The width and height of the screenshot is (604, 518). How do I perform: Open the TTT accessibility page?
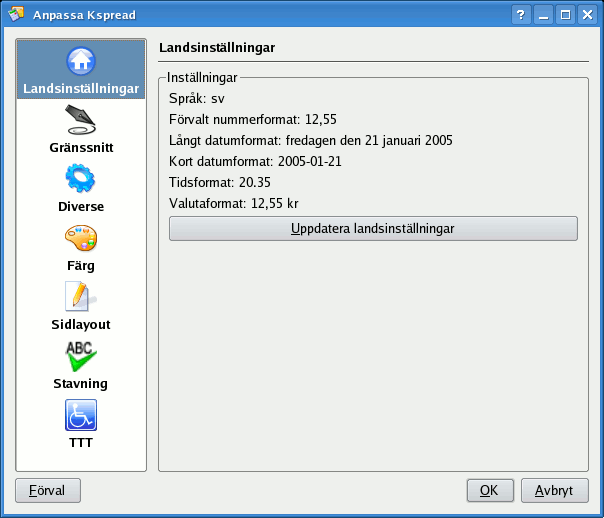pyautogui.click(x=81, y=415)
